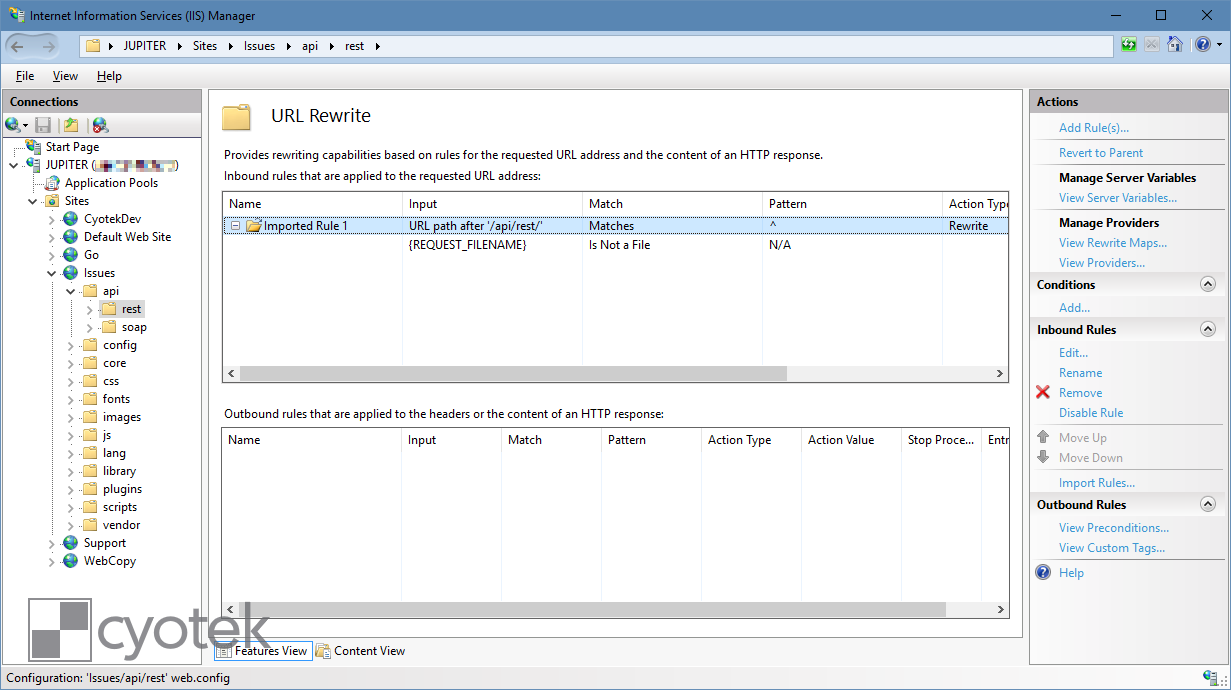Click the Delete Connection icon in Connections toolbar
The width and height of the screenshot is (1231, 690).
click(x=100, y=125)
